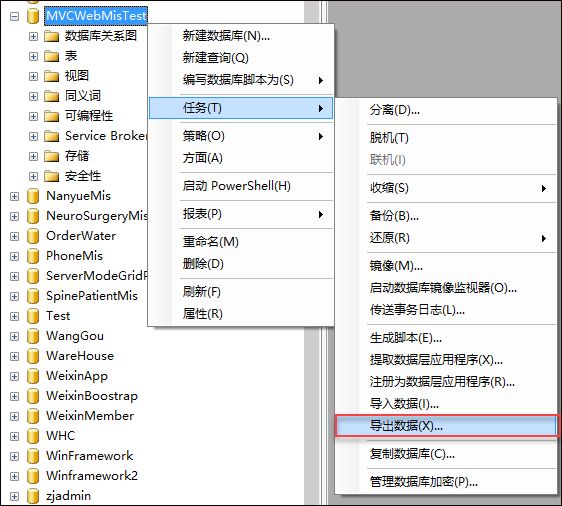Expand the 安全性 folder node
Screen dimensions: 562x506
pos(33,177)
